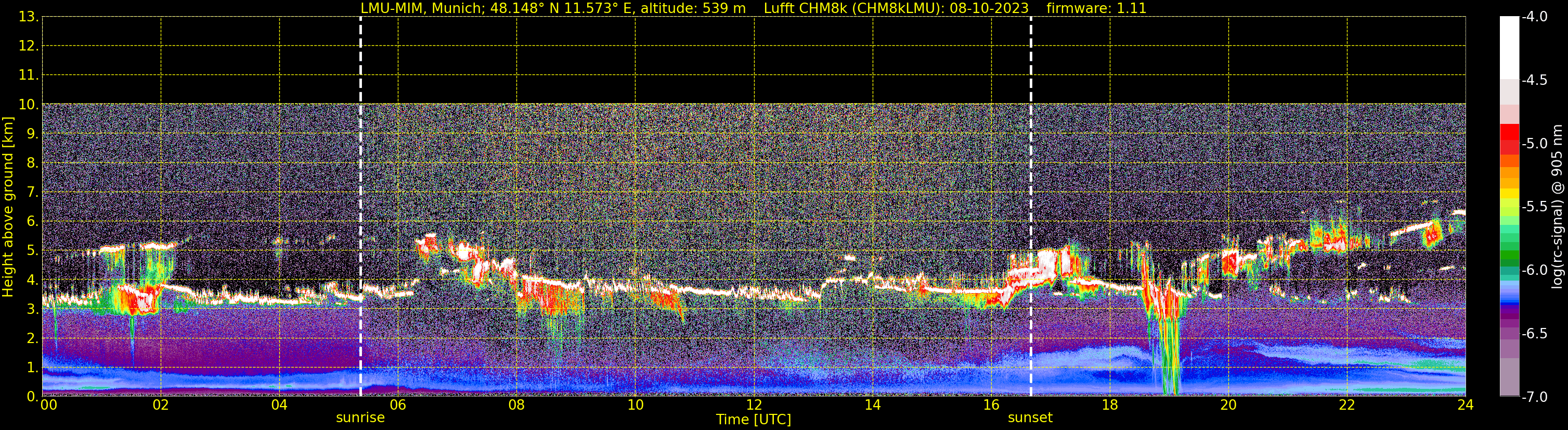Viewport: 1568px width, 430px height.
Task: Click the 'Height above ground [km]' axis label
Action: click(8, 207)
